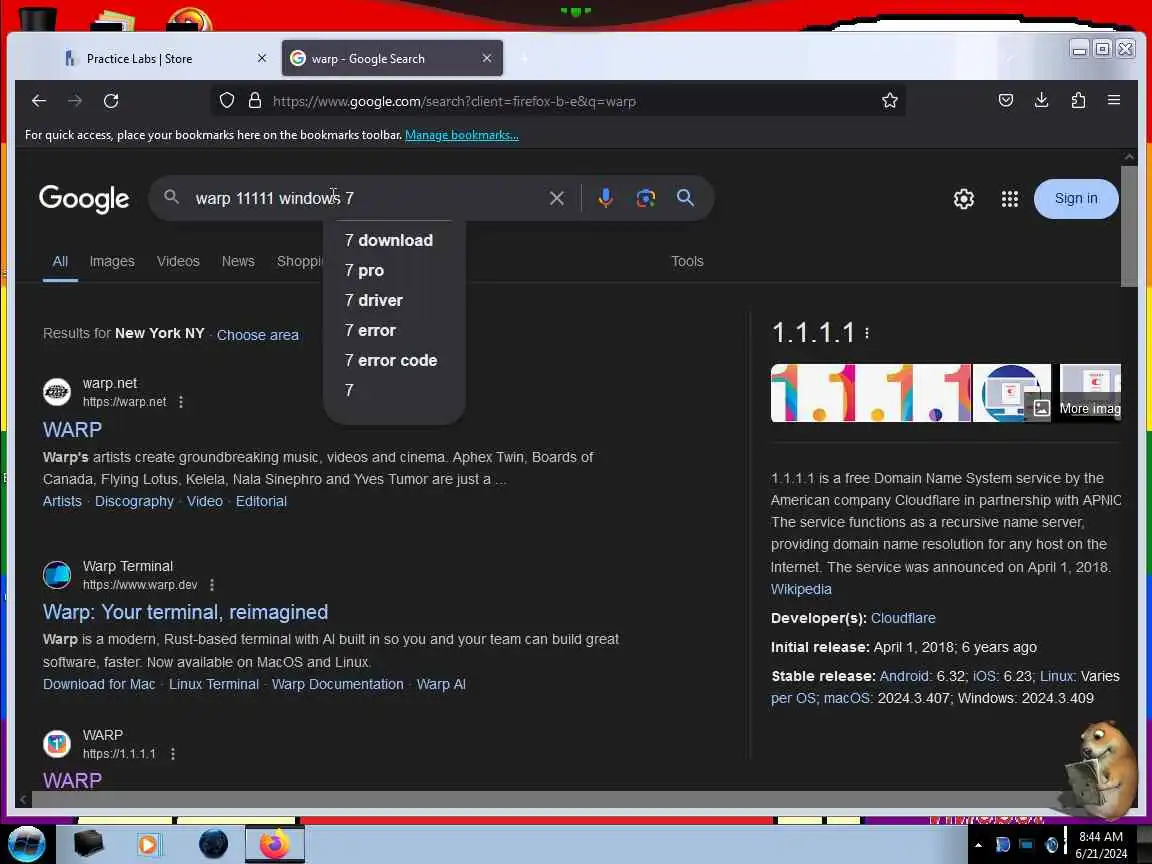Screen dimensions: 1152x864
Task: Open the Cloudflare developer link
Action: click(x=903, y=619)
